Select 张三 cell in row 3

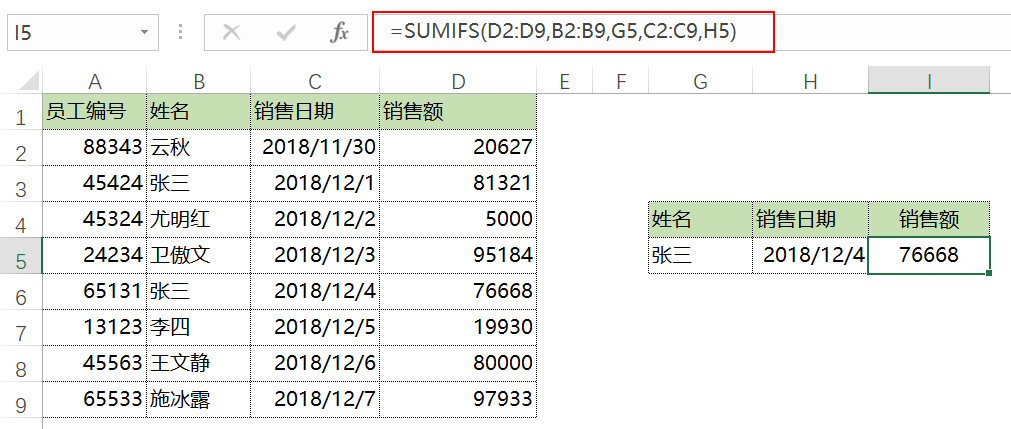click(x=199, y=184)
